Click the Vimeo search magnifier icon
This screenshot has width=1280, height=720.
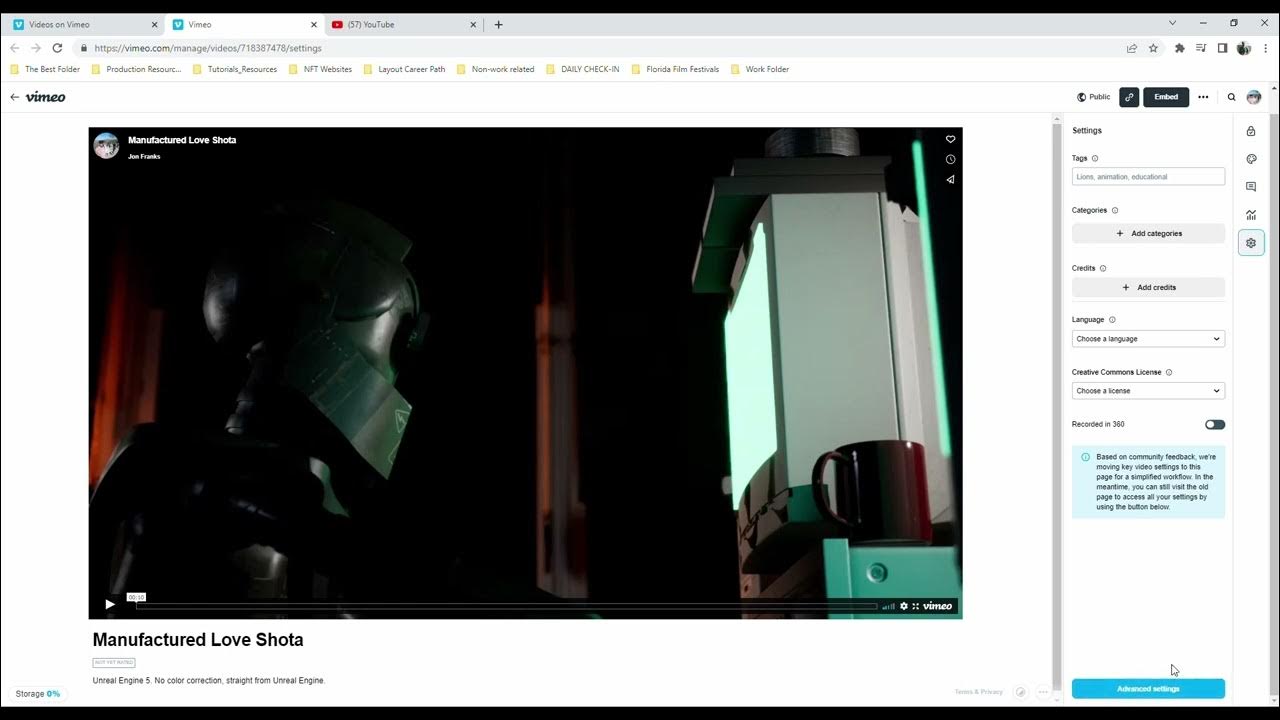click(x=1231, y=97)
